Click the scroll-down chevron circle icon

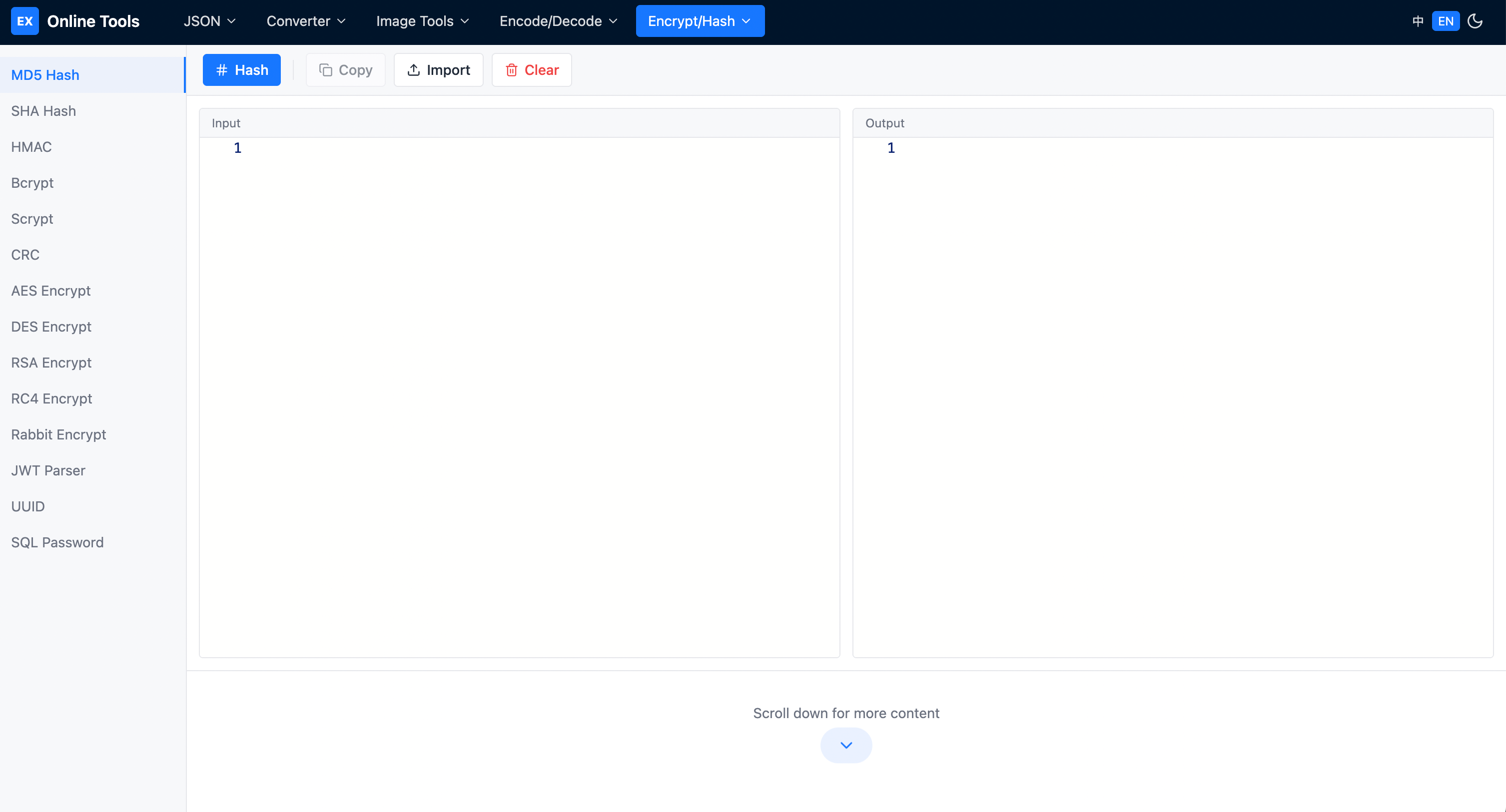point(846,746)
